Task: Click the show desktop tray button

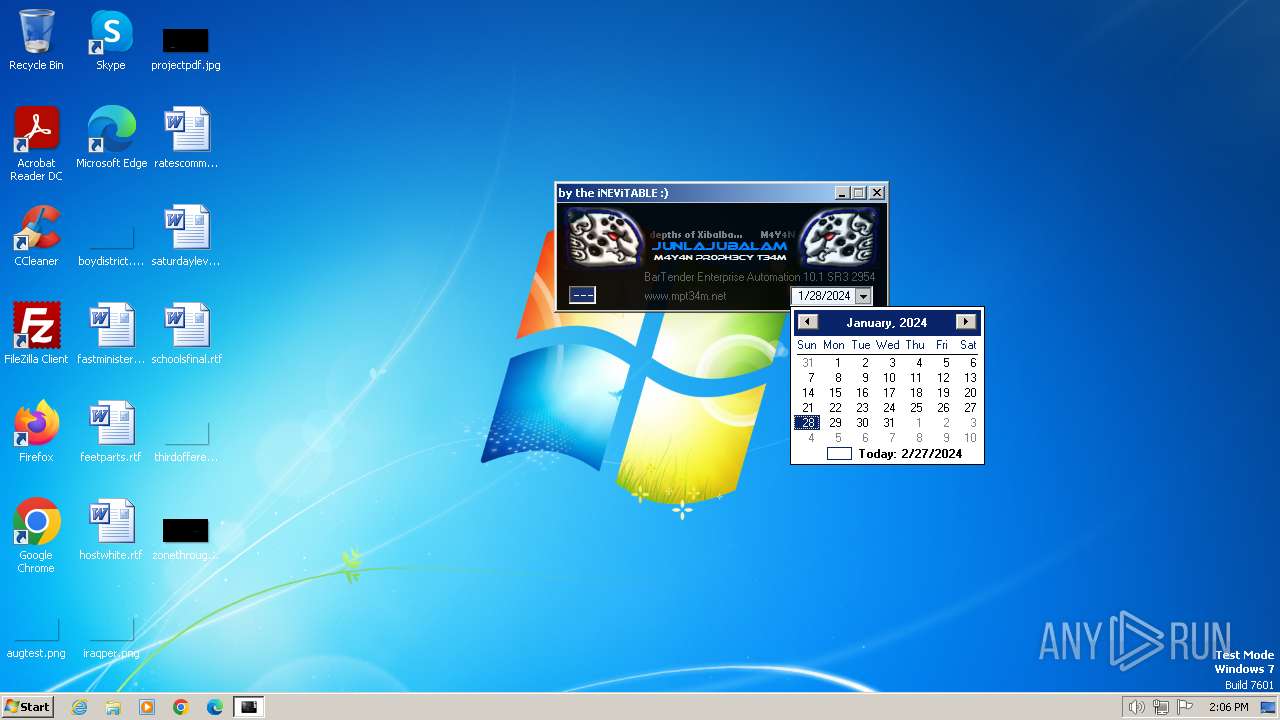Action: coord(1269,707)
